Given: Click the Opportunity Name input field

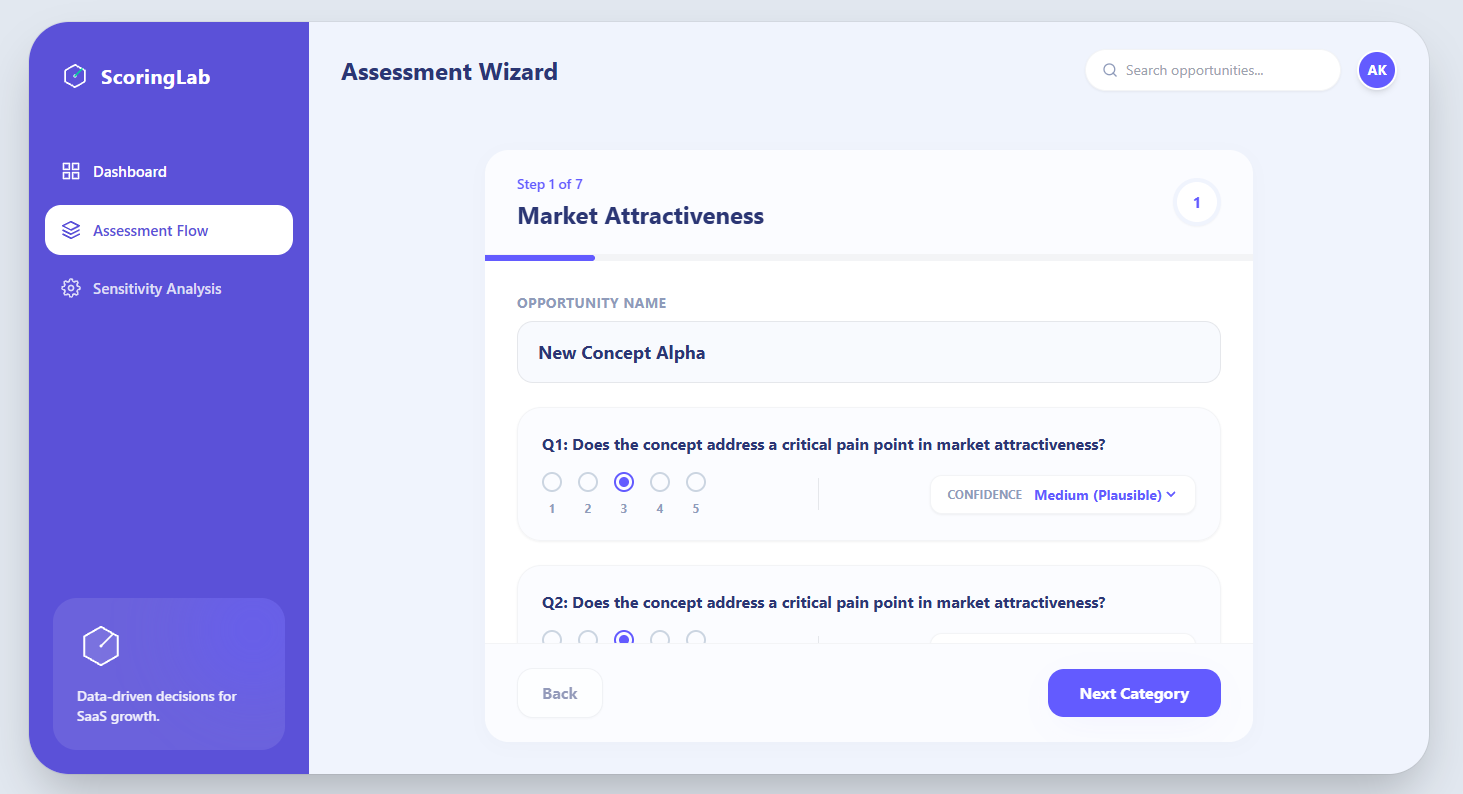Looking at the screenshot, I should click(x=869, y=352).
